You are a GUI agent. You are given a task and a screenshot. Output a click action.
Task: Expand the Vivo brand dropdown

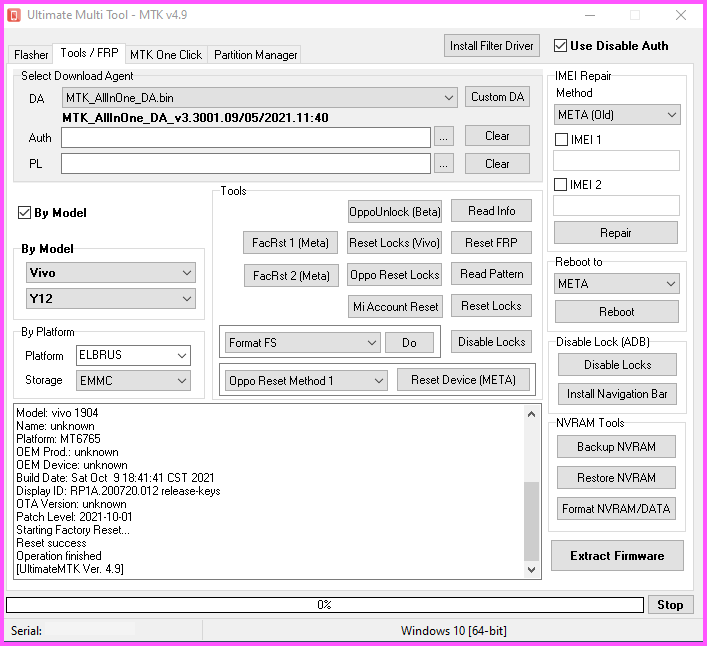coord(111,273)
